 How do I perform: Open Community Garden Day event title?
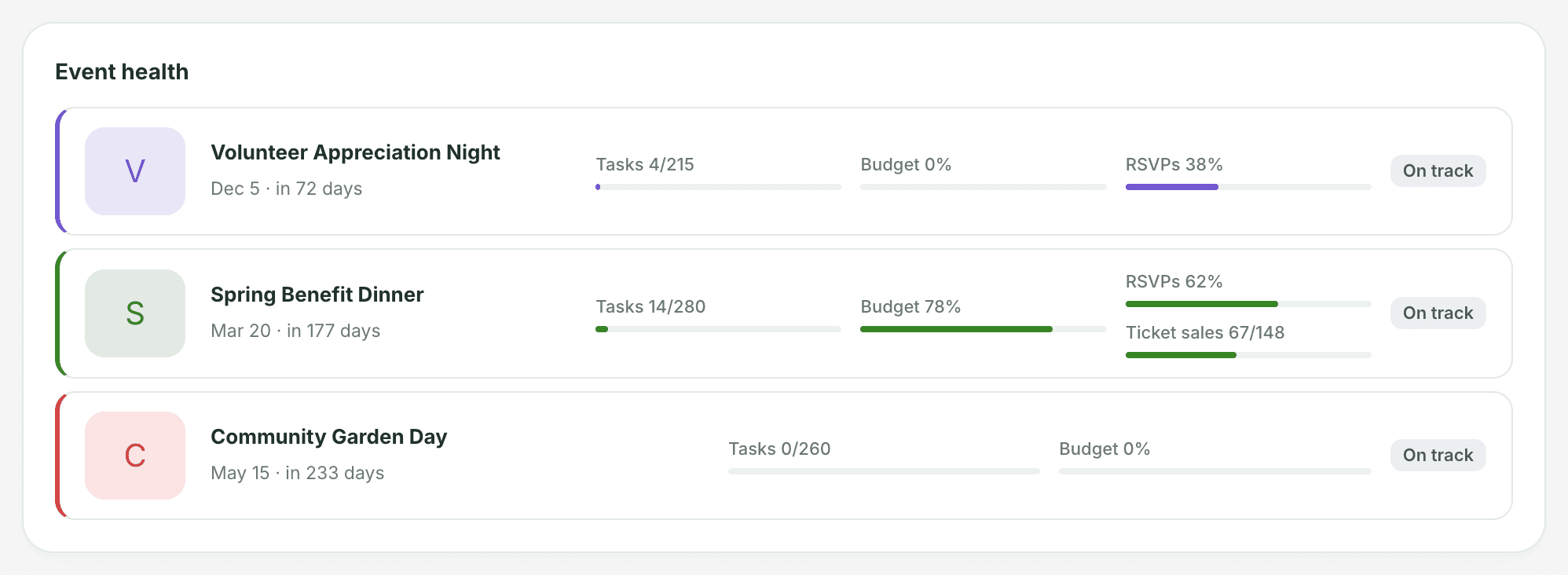pos(329,437)
